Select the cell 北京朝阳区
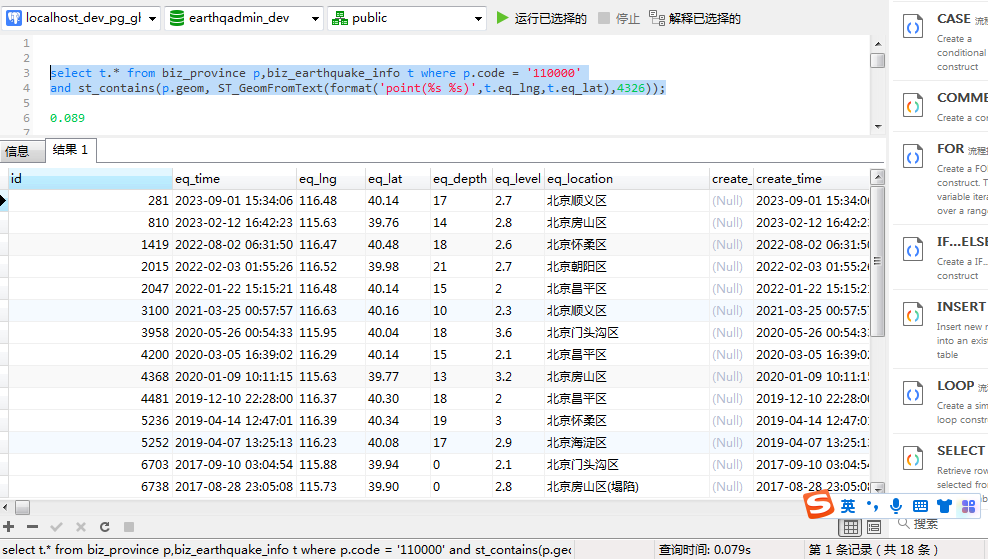 [x=627, y=267]
